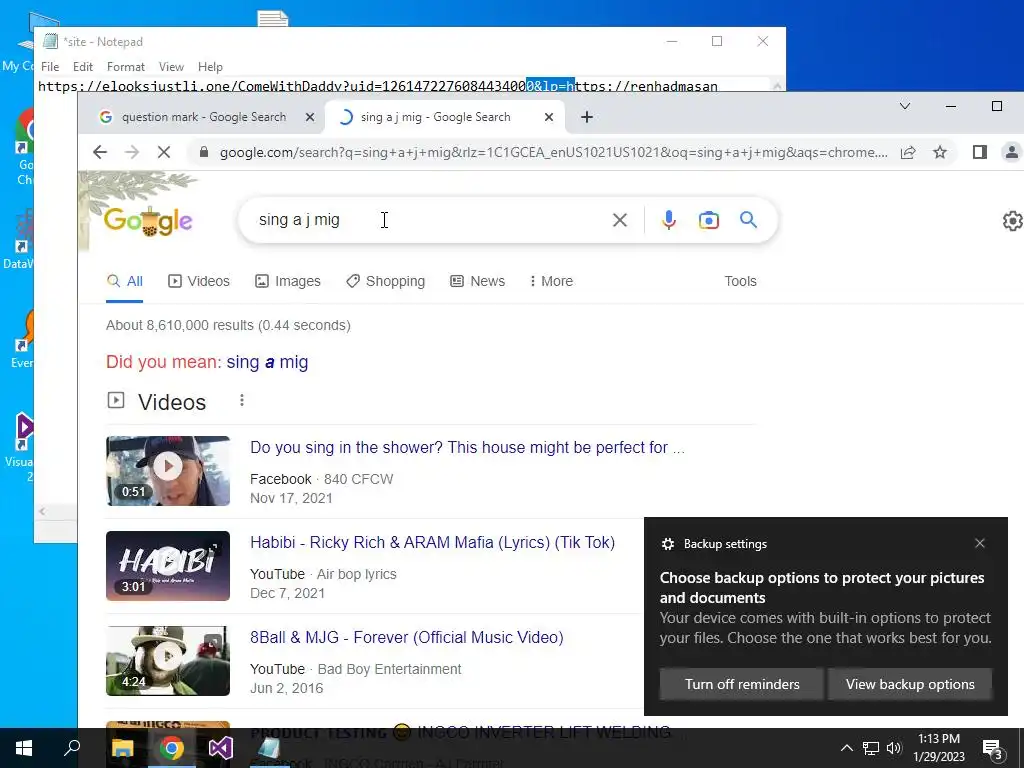The width and height of the screenshot is (1024, 768).
Task: Close the question mark search tab
Action: (x=310, y=117)
